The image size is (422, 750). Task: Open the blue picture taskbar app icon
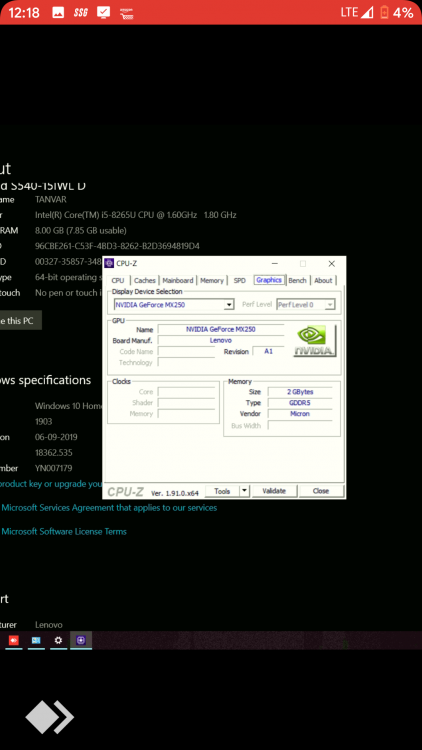(36, 640)
